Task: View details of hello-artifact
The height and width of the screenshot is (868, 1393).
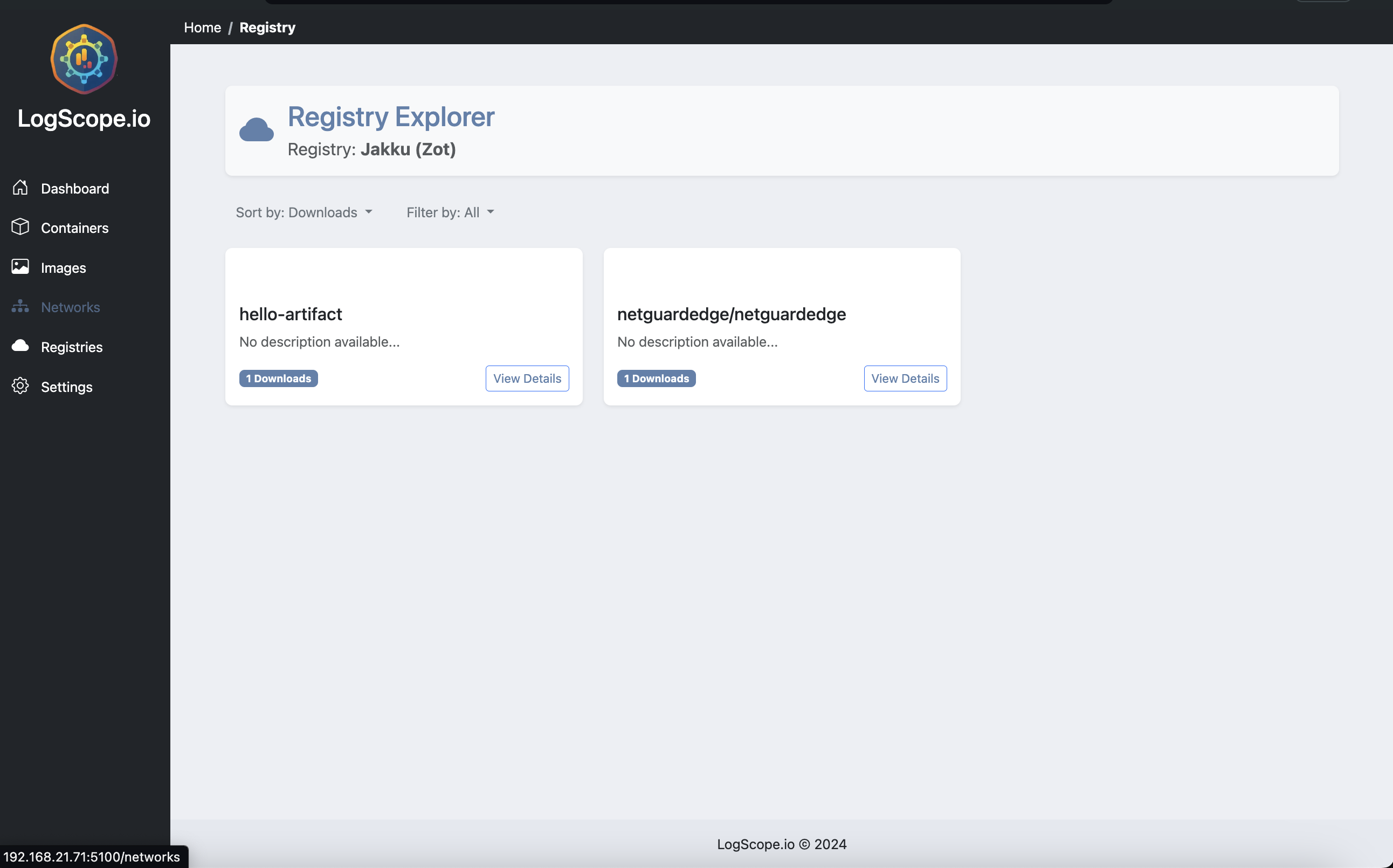Action: click(526, 378)
